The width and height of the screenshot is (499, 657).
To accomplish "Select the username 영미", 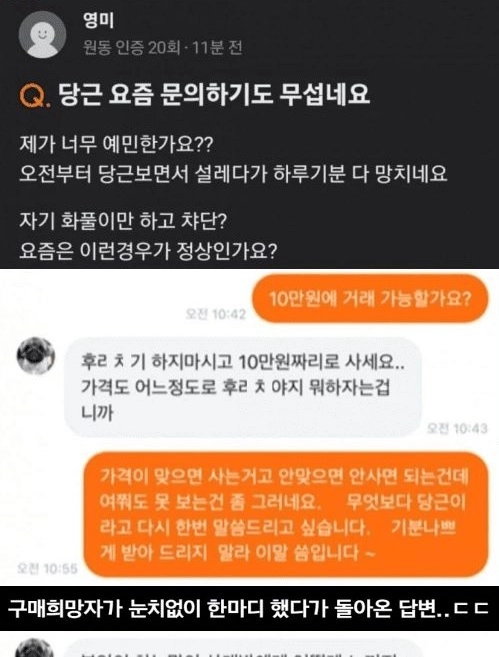I will (99, 20).
